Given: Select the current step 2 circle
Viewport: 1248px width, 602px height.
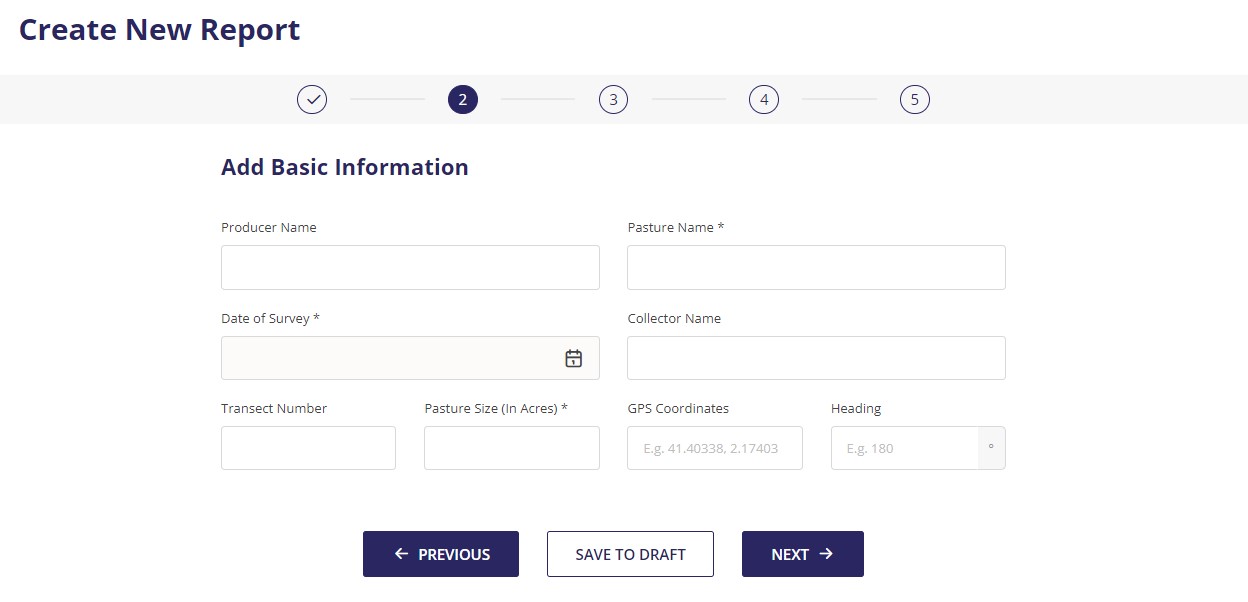Looking at the screenshot, I should pyautogui.click(x=462, y=100).
